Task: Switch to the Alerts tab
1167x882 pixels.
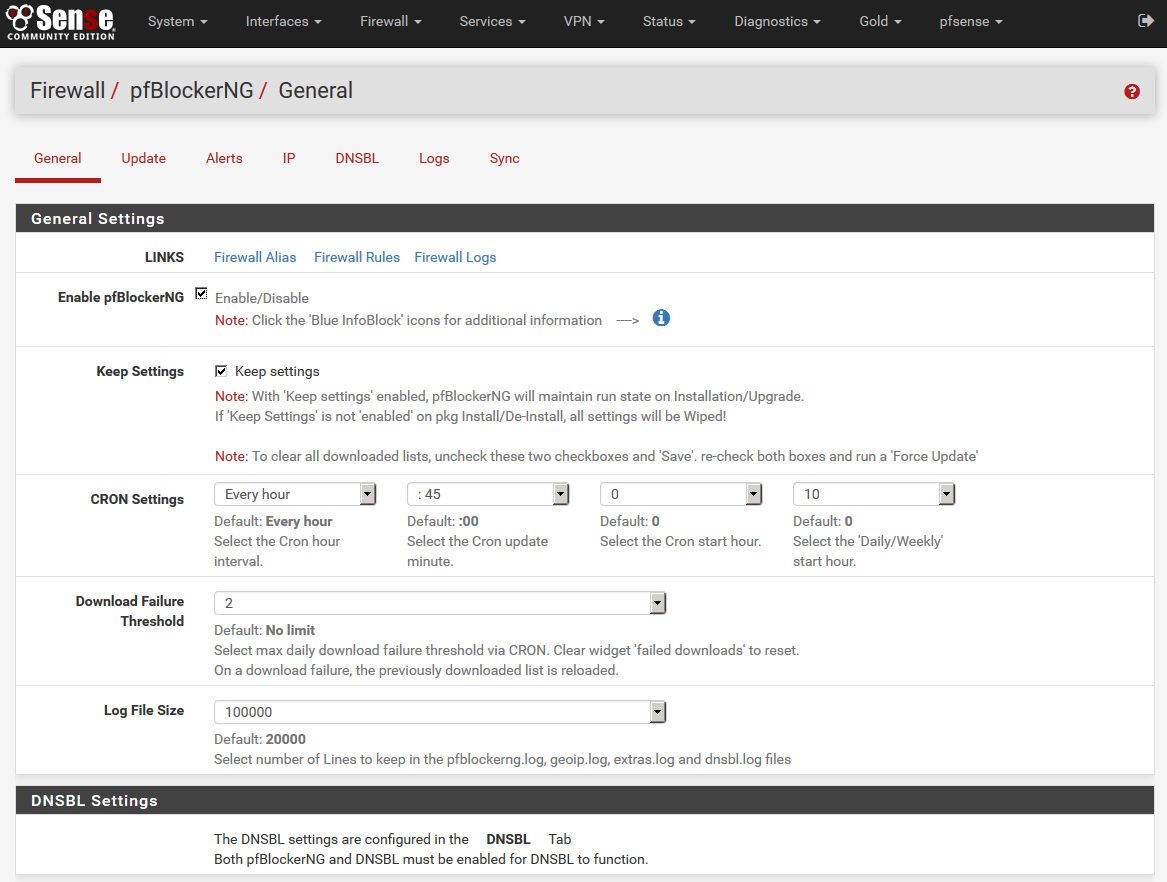Action: pyautogui.click(x=224, y=159)
